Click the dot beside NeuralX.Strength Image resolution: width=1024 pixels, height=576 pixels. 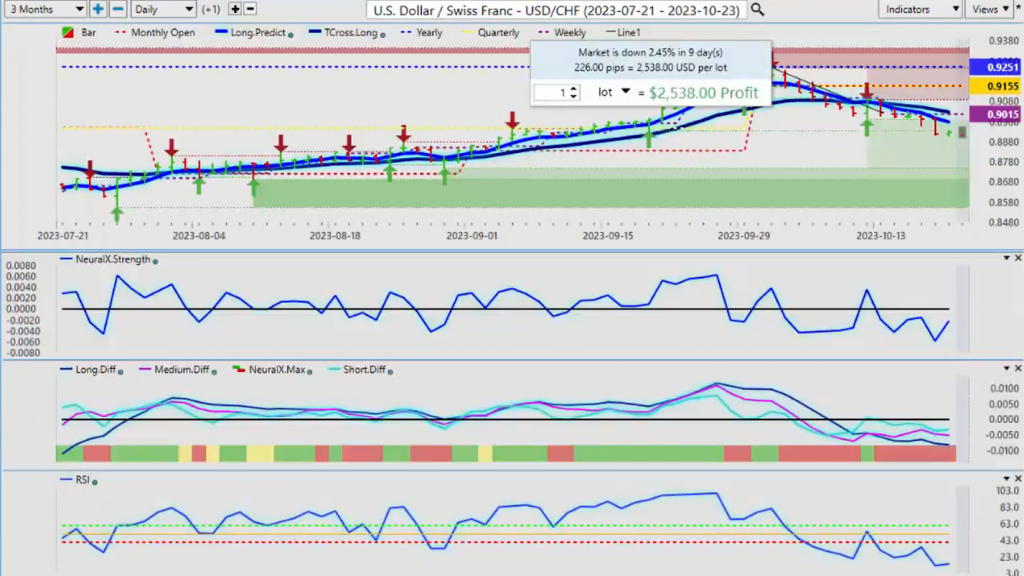pyautogui.click(x=155, y=261)
